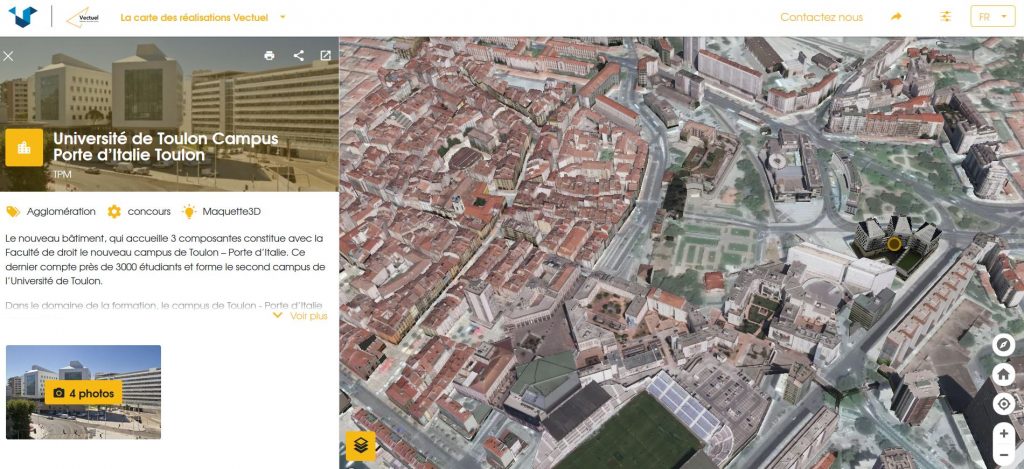The image size is (1024, 469).
Task: Print the project sheet
Action: pos(269,56)
